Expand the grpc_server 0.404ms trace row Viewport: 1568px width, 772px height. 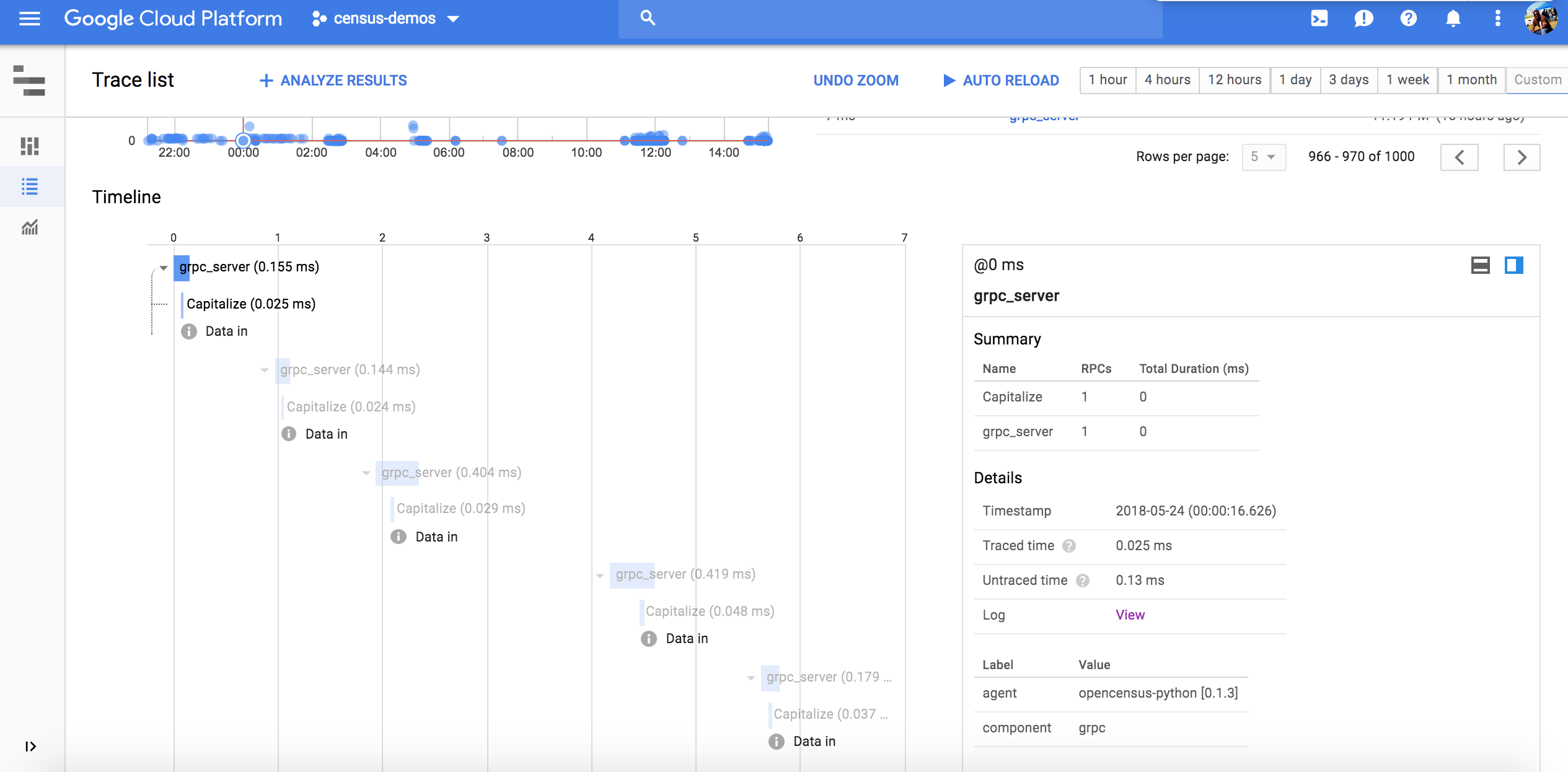pos(364,472)
